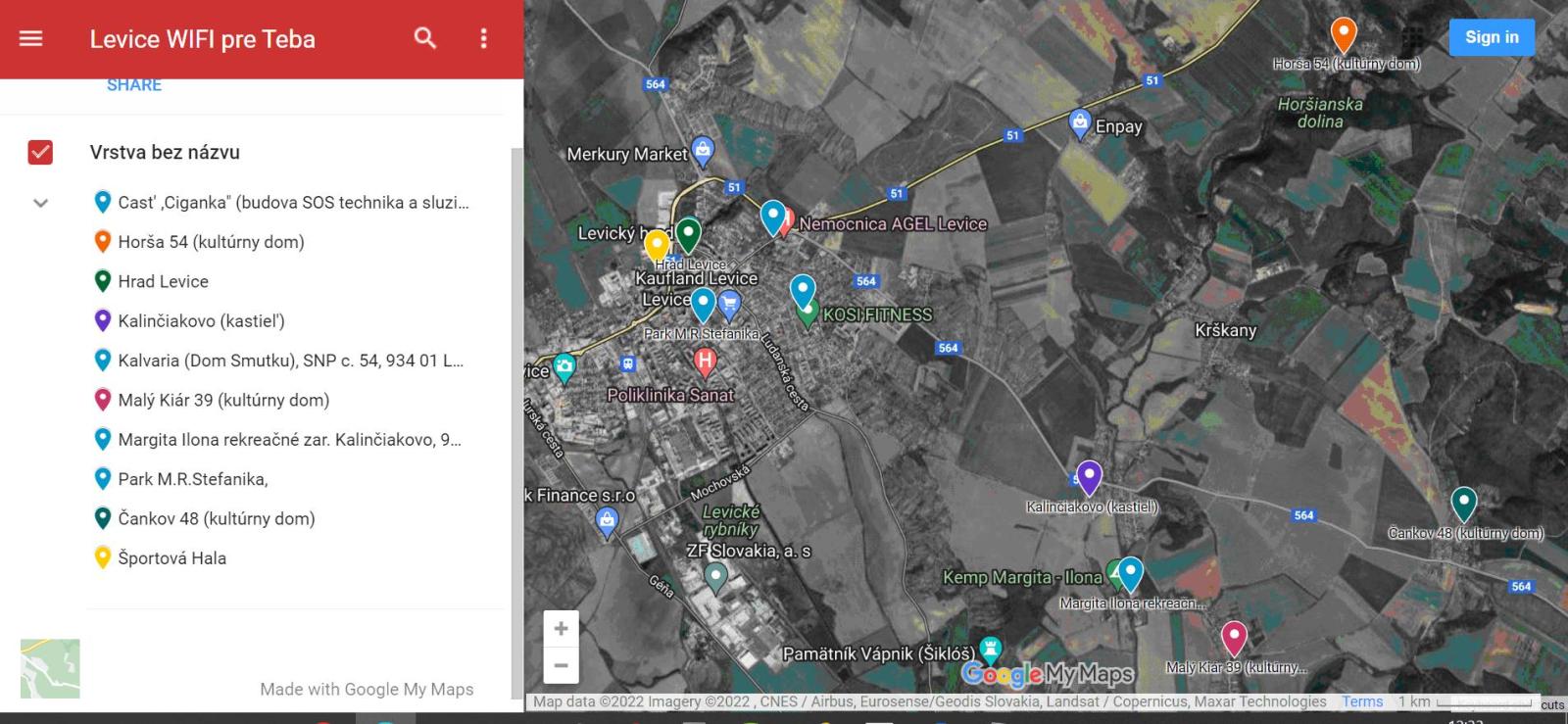Click Made with Google My Maps
This screenshot has width=1568, height=724.
coord(367,689)
